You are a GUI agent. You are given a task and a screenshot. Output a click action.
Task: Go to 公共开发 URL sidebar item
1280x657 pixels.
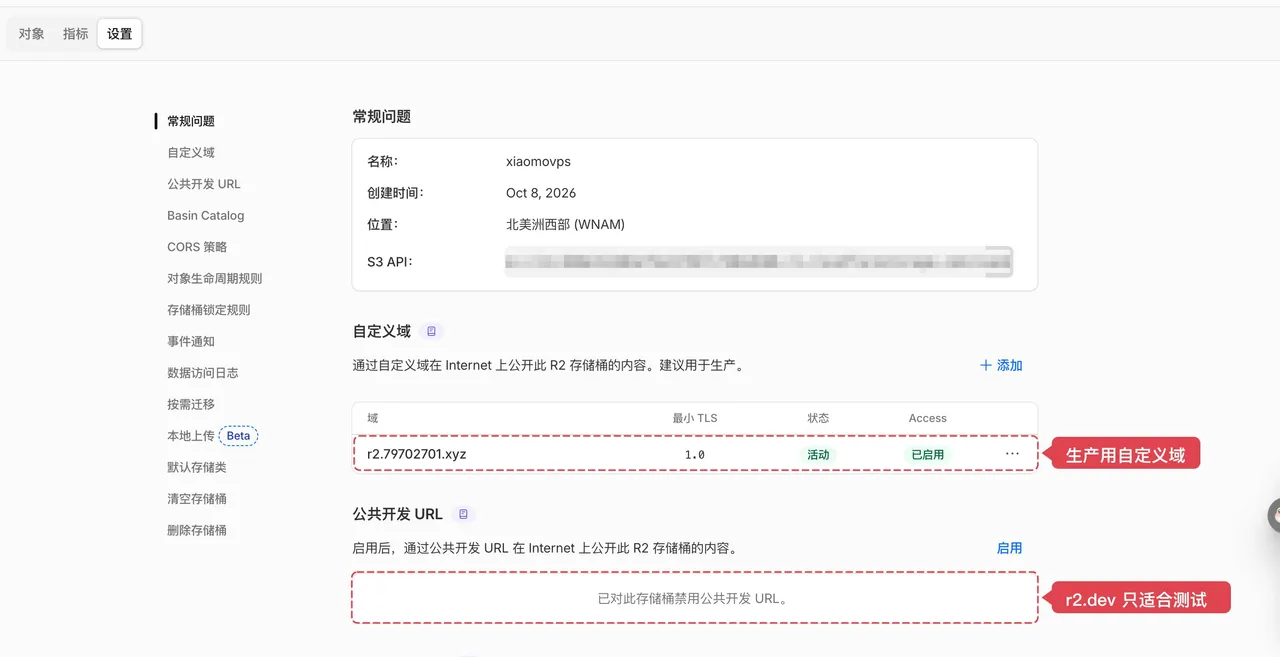[204, 184]
